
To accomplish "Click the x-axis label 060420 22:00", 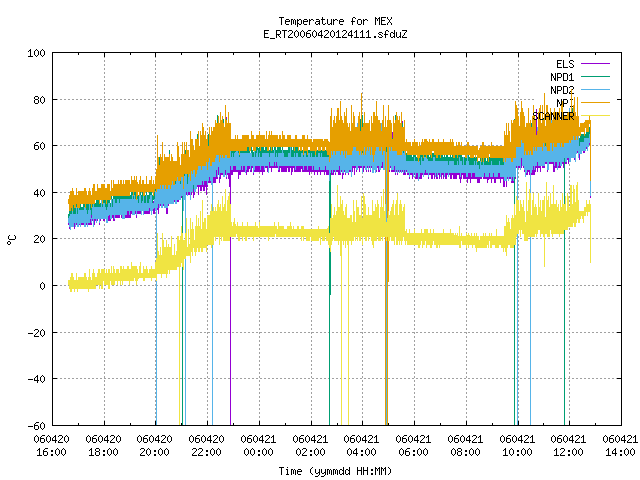I will [x=207, y=446].
